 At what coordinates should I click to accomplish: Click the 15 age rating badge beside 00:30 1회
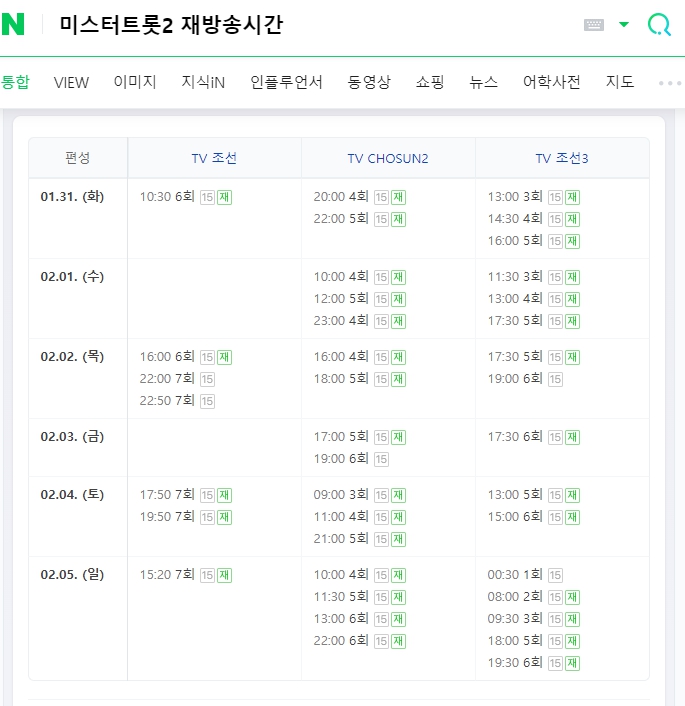coord(555,575)
